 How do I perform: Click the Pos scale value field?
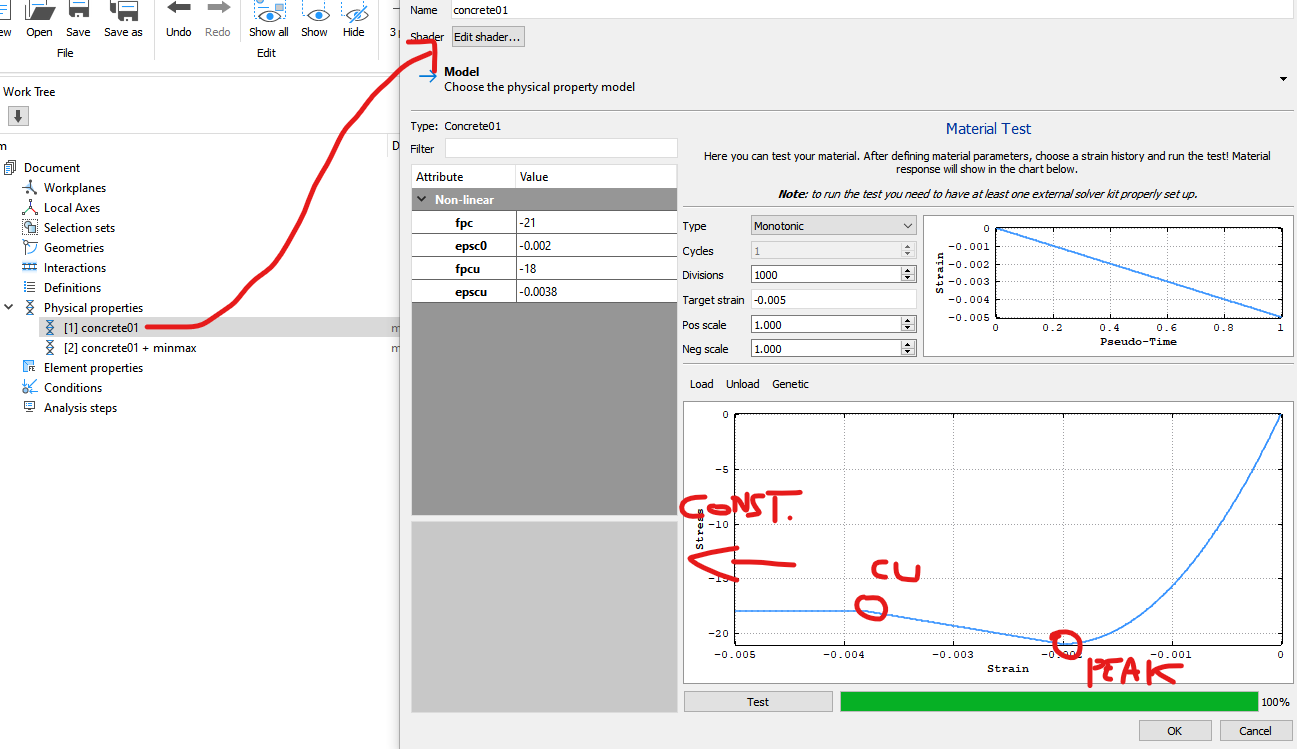point(826,324)
